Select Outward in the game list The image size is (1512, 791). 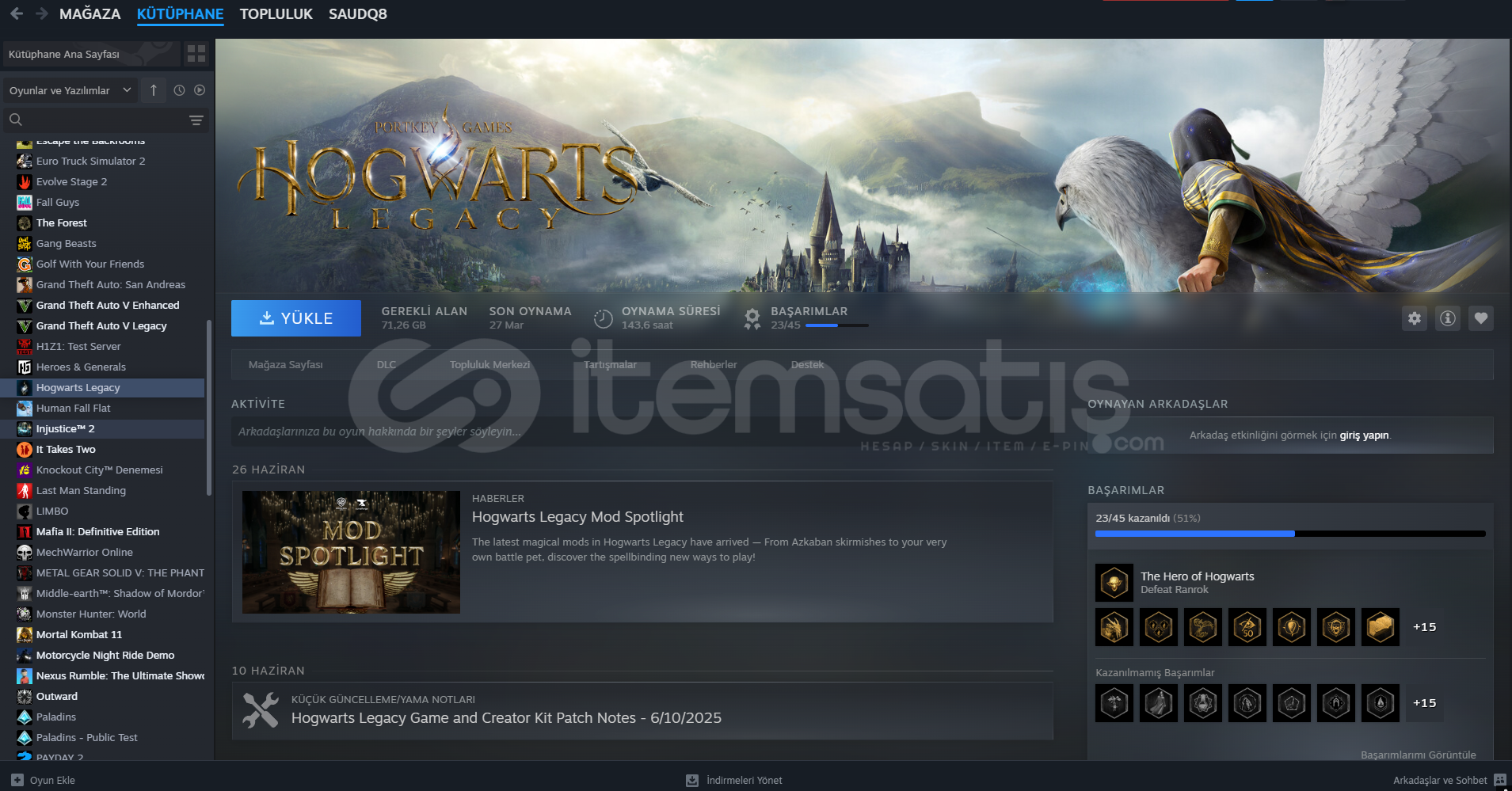point(57,696)
